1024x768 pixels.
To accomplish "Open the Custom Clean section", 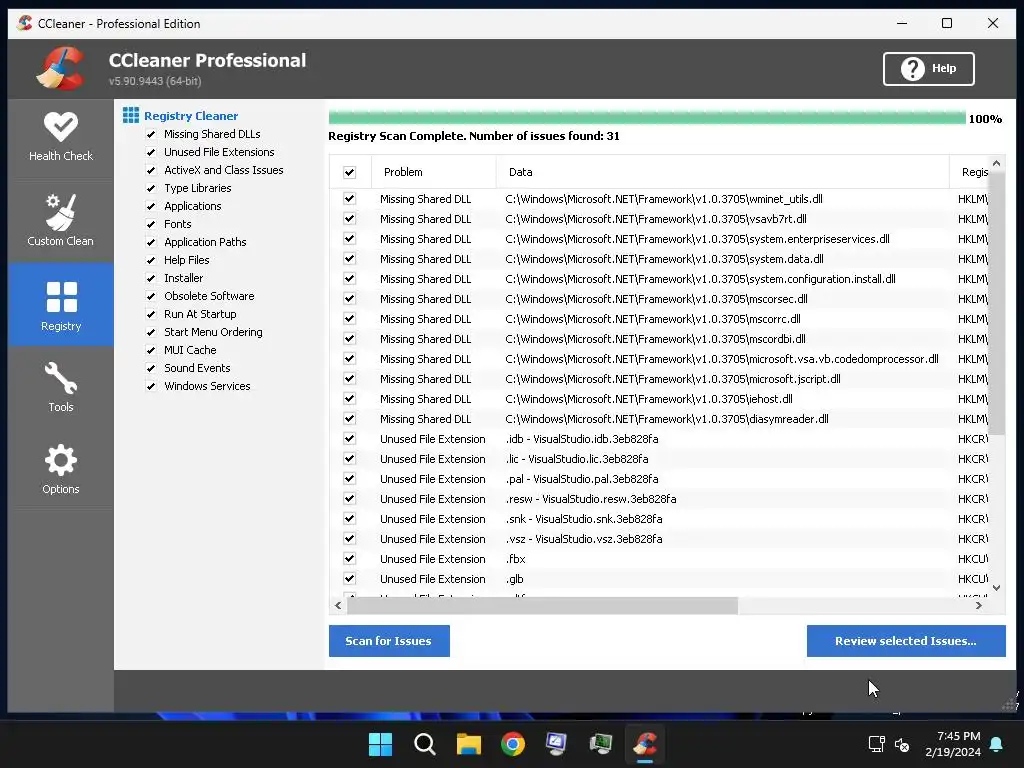I will click(x=61, y=221).
